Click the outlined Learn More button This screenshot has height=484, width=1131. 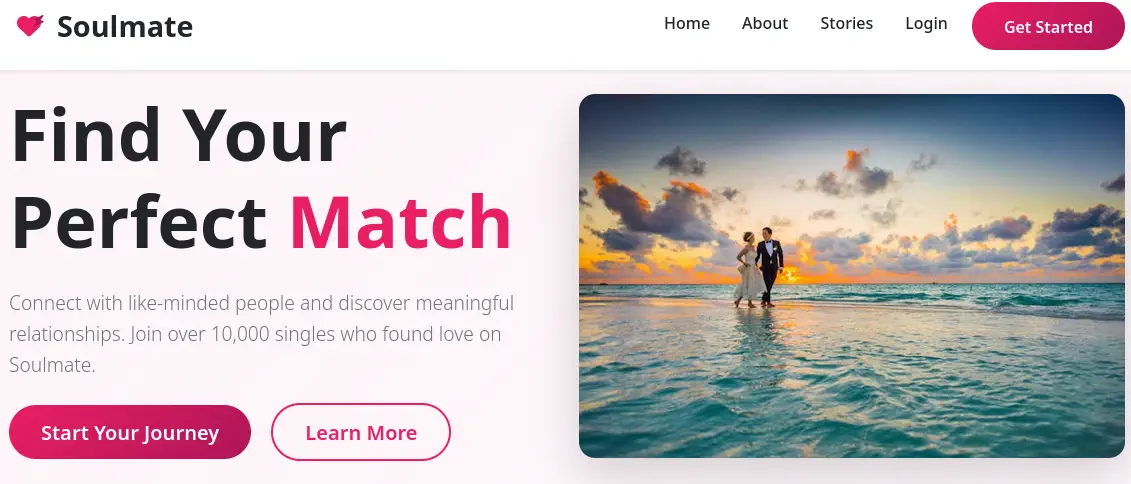pyautogui.click(x=361, y=432)
